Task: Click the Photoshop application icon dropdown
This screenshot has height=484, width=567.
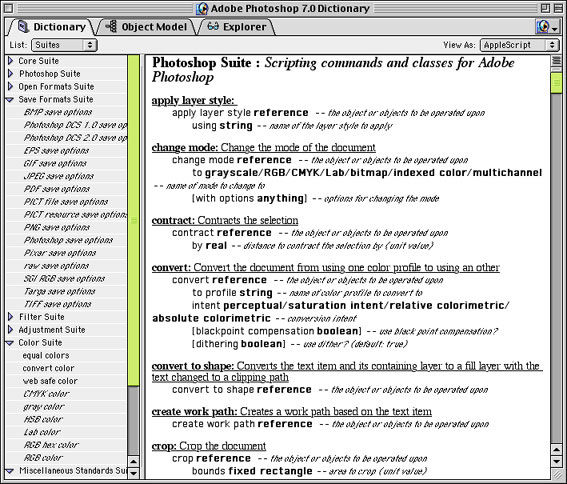Action: click(x=547, y=26)
